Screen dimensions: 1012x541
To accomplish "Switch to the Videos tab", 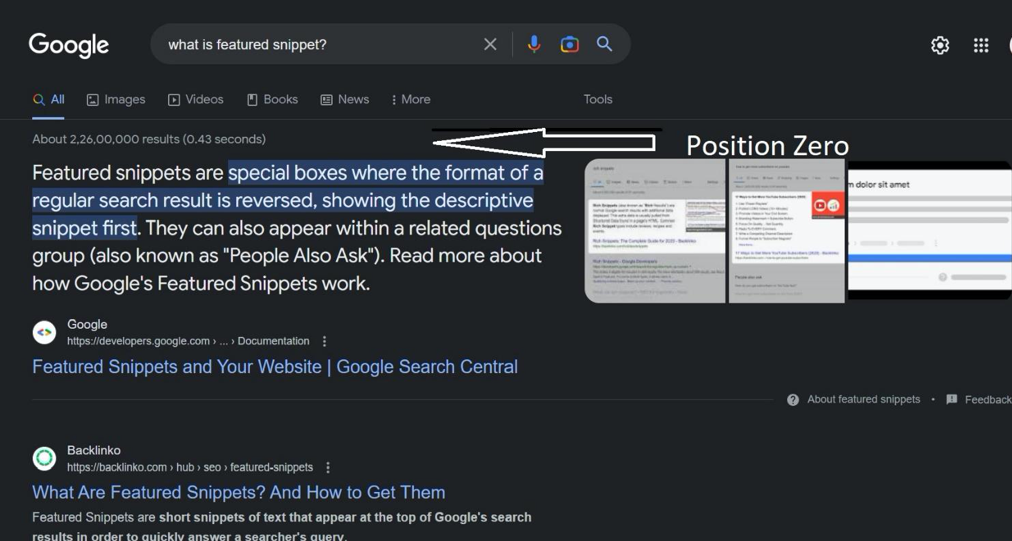I will pos(196,99).
